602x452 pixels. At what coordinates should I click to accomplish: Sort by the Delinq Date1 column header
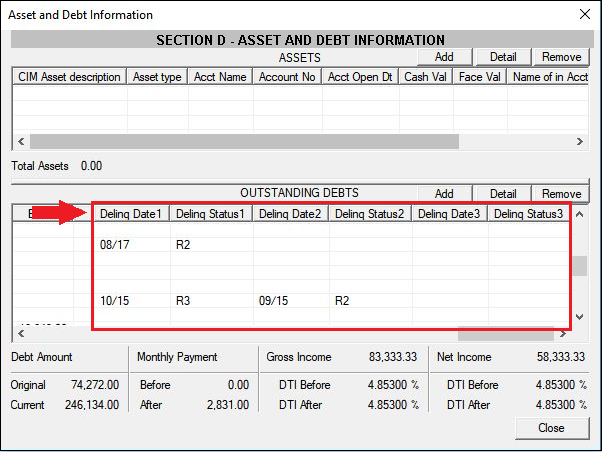131,214
